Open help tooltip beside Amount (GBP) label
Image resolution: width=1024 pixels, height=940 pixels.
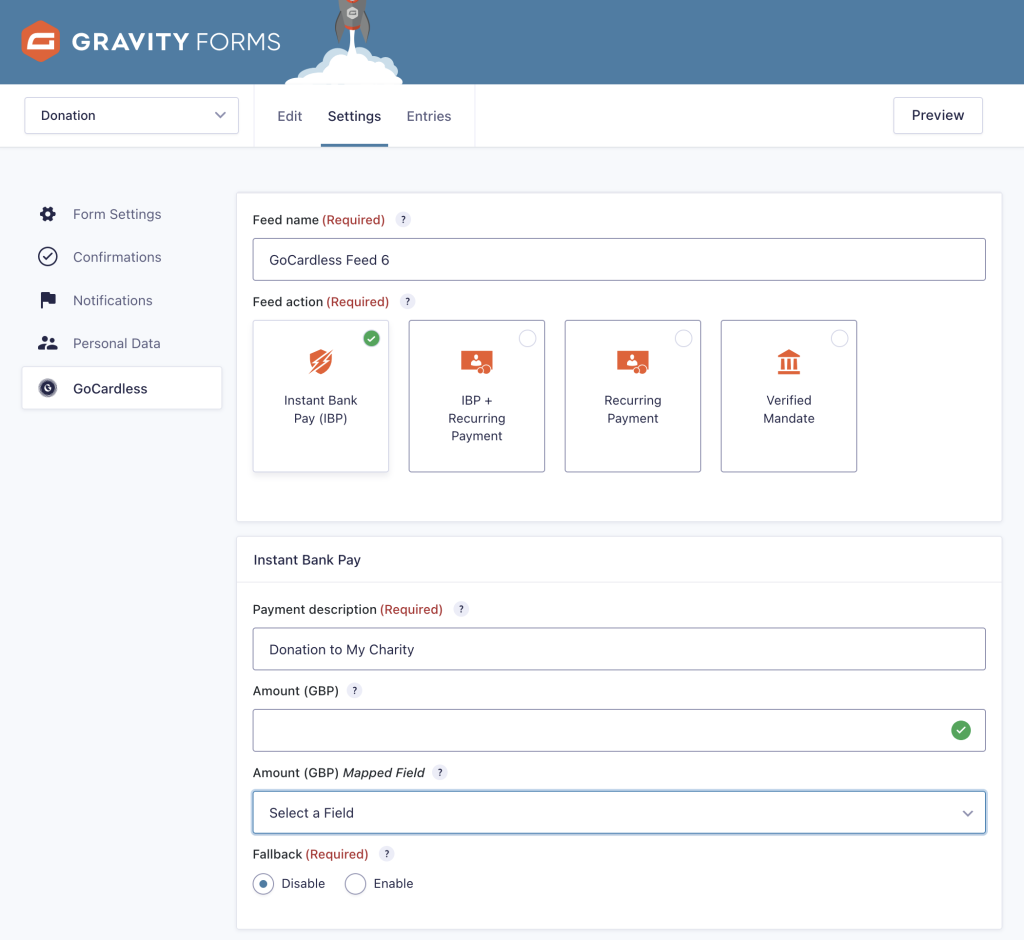coord(355,690)
